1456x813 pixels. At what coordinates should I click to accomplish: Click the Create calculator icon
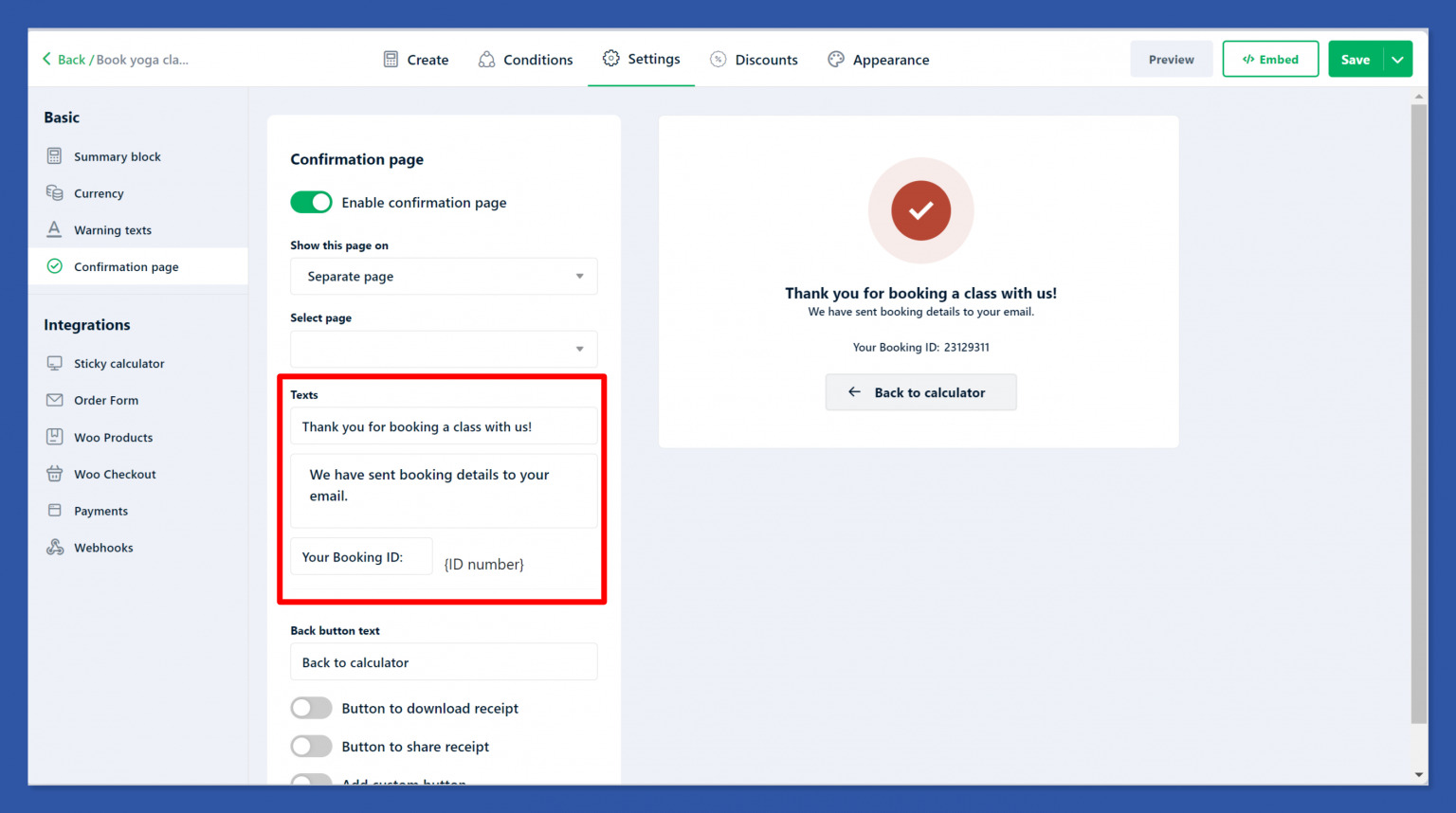391,60
